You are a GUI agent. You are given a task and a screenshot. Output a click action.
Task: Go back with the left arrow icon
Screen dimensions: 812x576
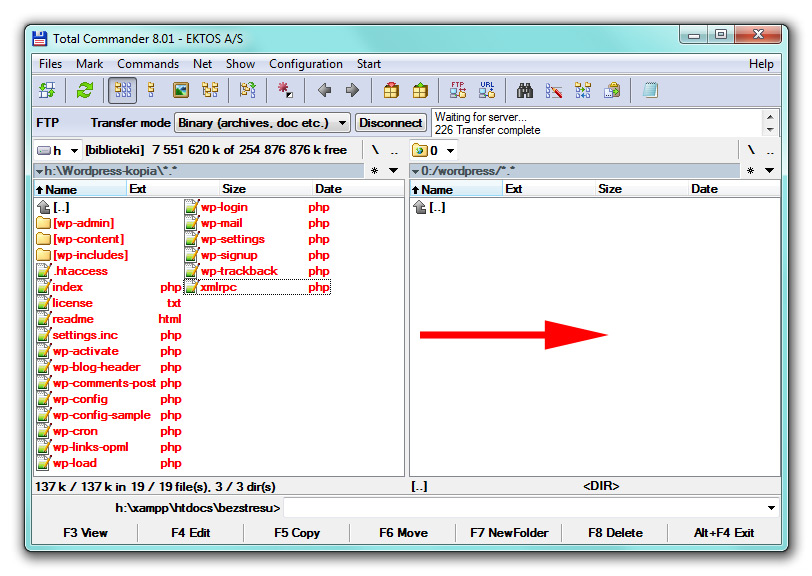click(x=324, y=91)
